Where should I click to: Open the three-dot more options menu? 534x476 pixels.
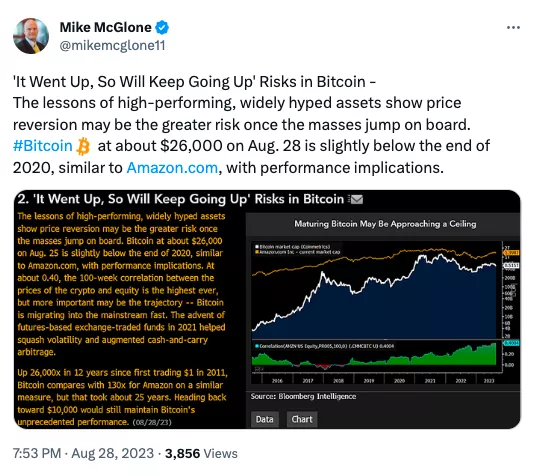click(x=513, y=27)
